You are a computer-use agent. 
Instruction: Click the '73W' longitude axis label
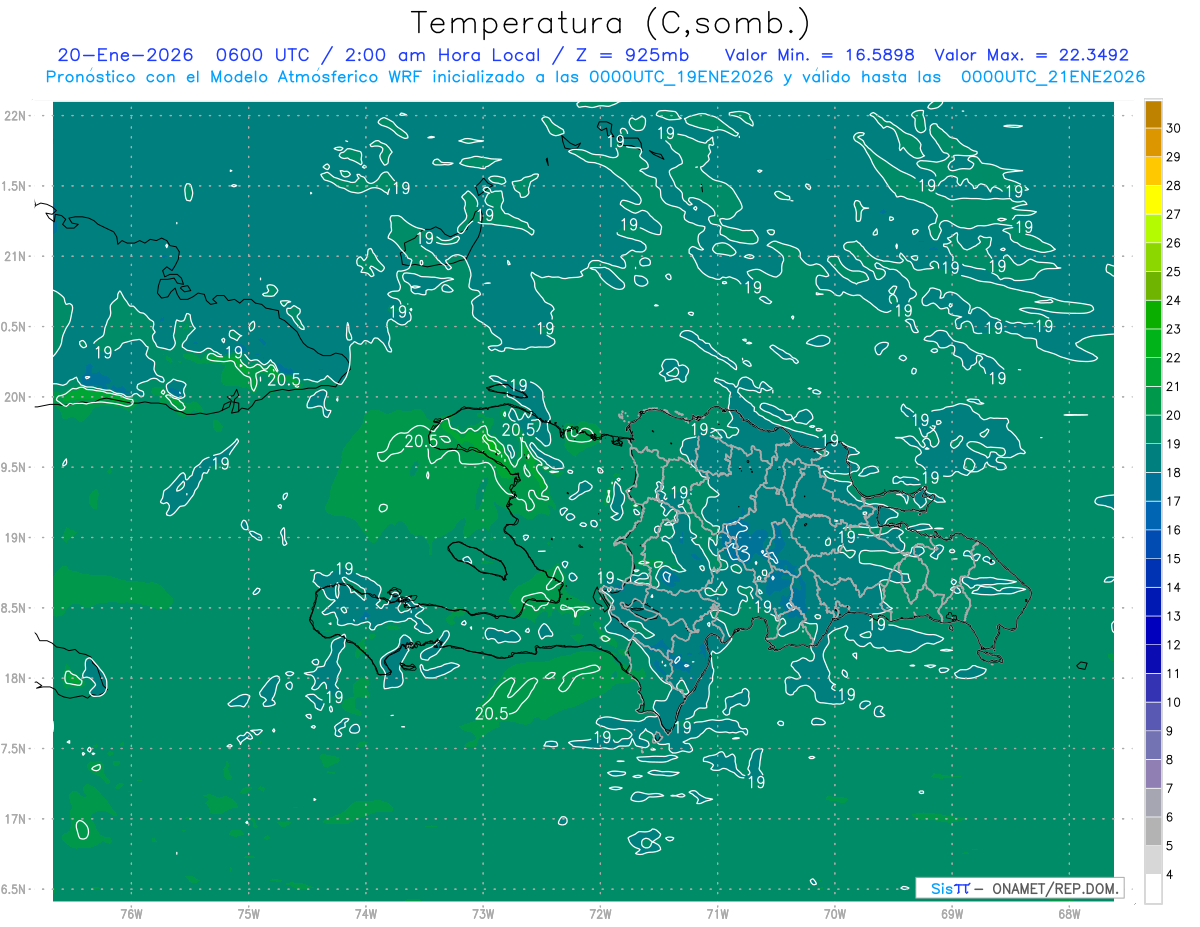pos(483,913)
